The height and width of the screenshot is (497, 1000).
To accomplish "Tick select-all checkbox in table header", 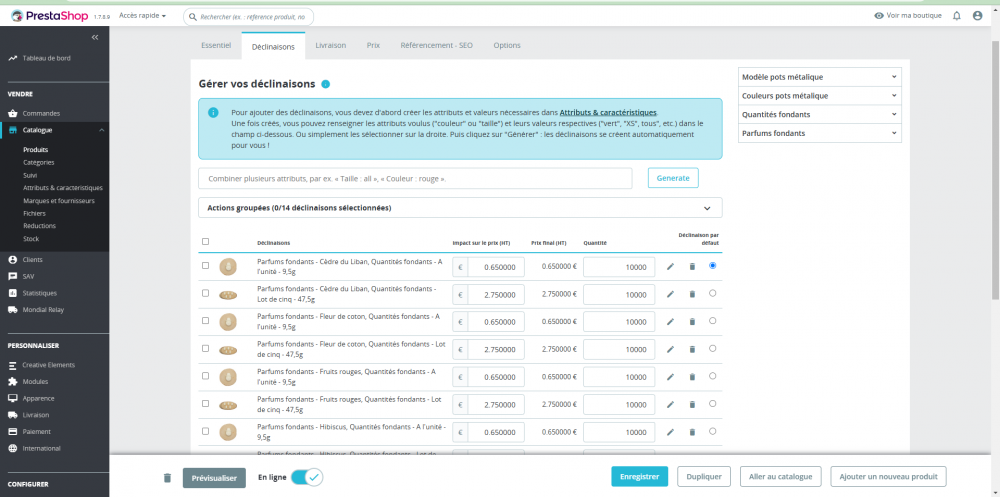I will (205, 241).
